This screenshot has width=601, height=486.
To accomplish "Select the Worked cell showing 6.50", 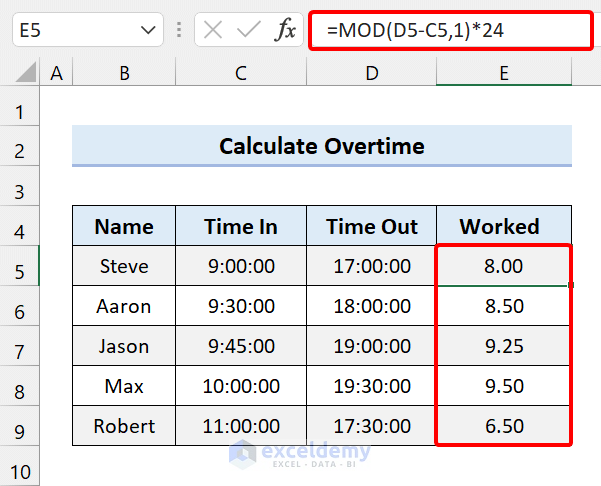I will 504,425.
